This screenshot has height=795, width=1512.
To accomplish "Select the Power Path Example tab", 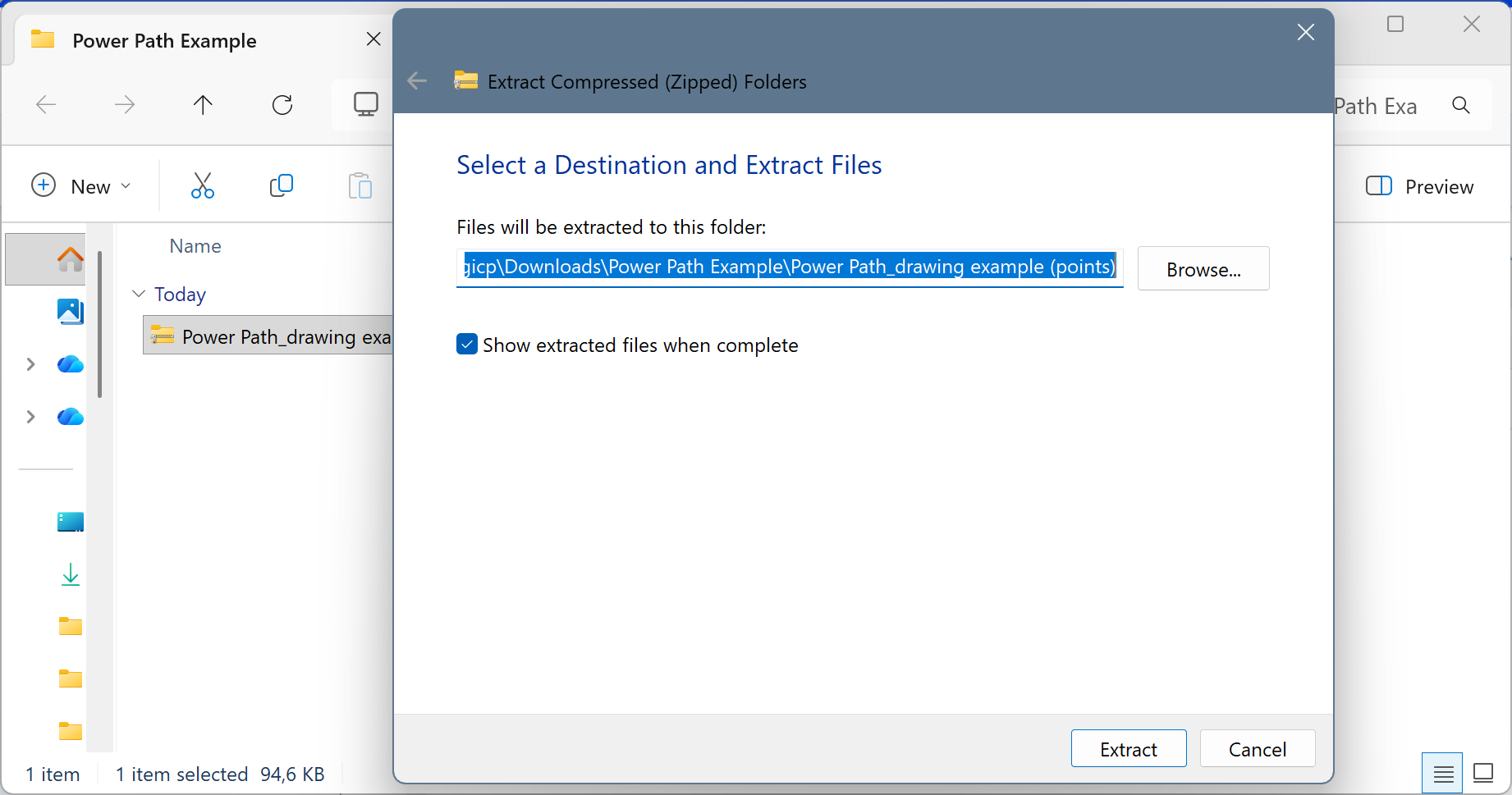I will pyautogui.click(x=164, y=41).
